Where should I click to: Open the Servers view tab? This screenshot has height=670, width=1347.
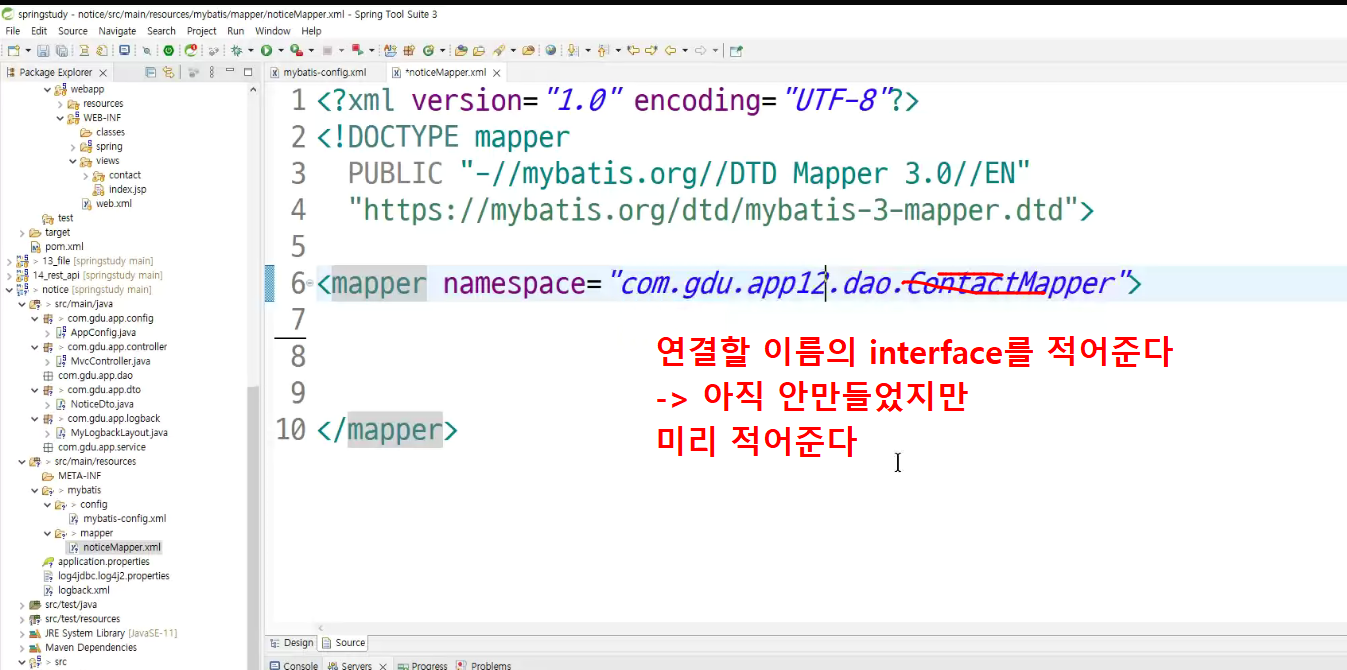pos(357,665)
